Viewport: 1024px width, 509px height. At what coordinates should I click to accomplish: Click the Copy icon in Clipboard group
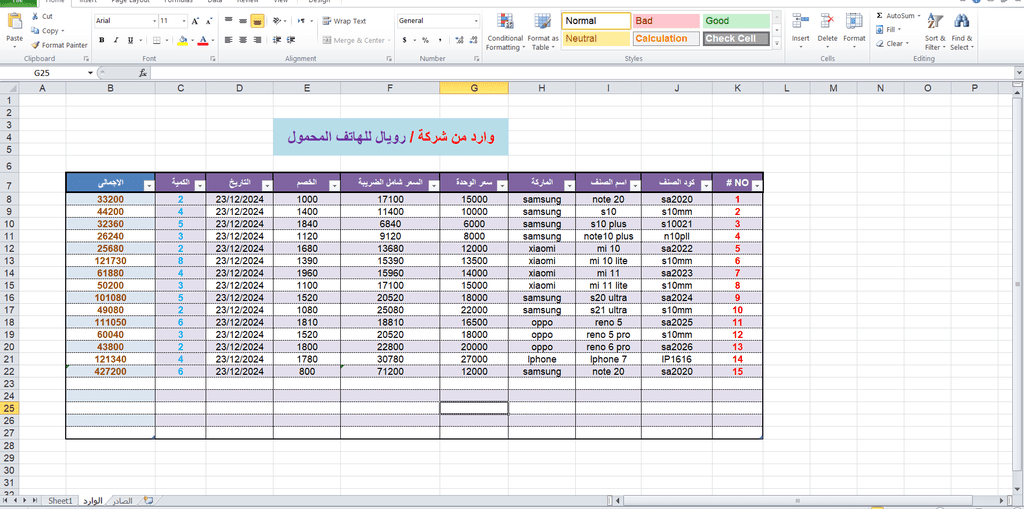(35, 31)
